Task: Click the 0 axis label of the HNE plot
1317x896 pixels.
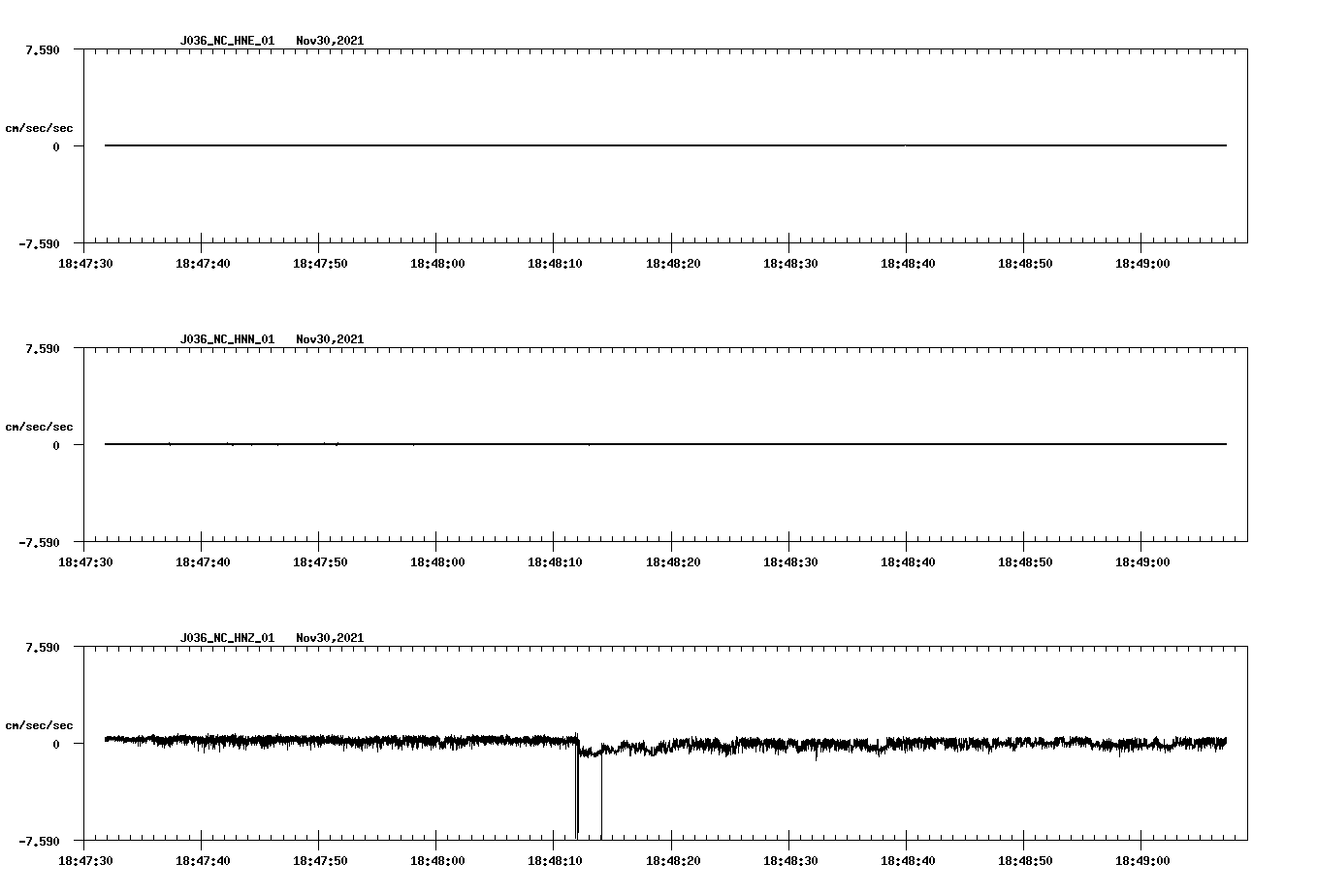Action: (x=56, y=146)
